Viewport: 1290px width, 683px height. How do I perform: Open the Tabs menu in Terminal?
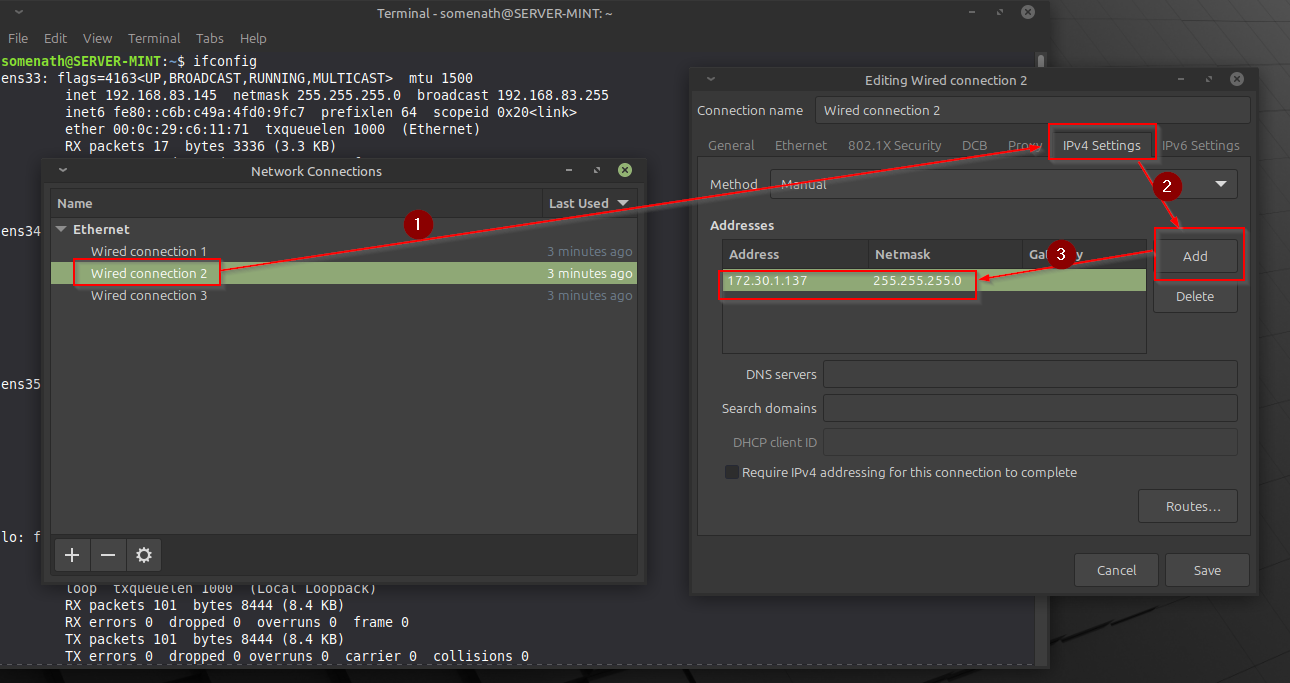point(210,38)
